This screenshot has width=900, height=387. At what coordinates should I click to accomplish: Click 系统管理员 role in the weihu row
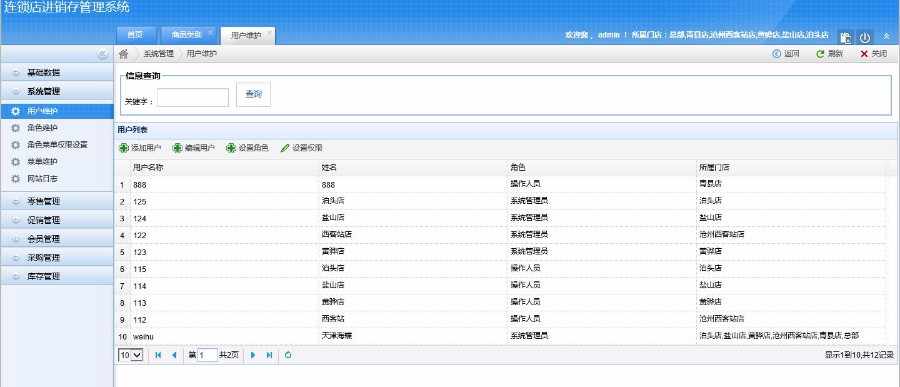pyautogui.click(x=529, y=335)
